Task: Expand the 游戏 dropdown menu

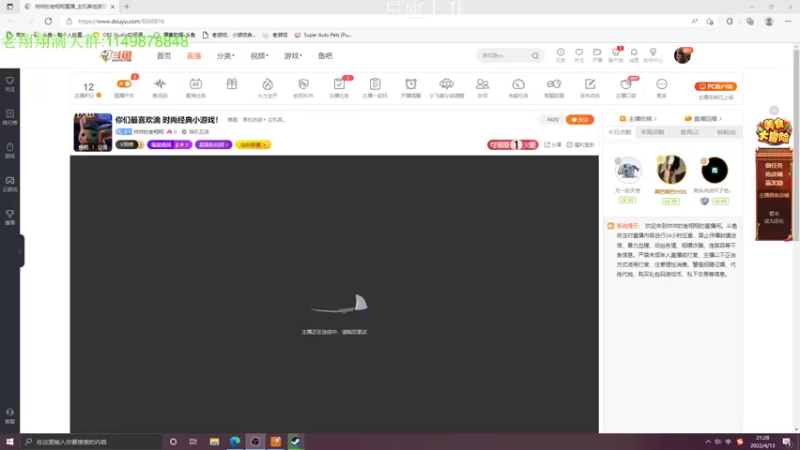Action: point(293,56)
